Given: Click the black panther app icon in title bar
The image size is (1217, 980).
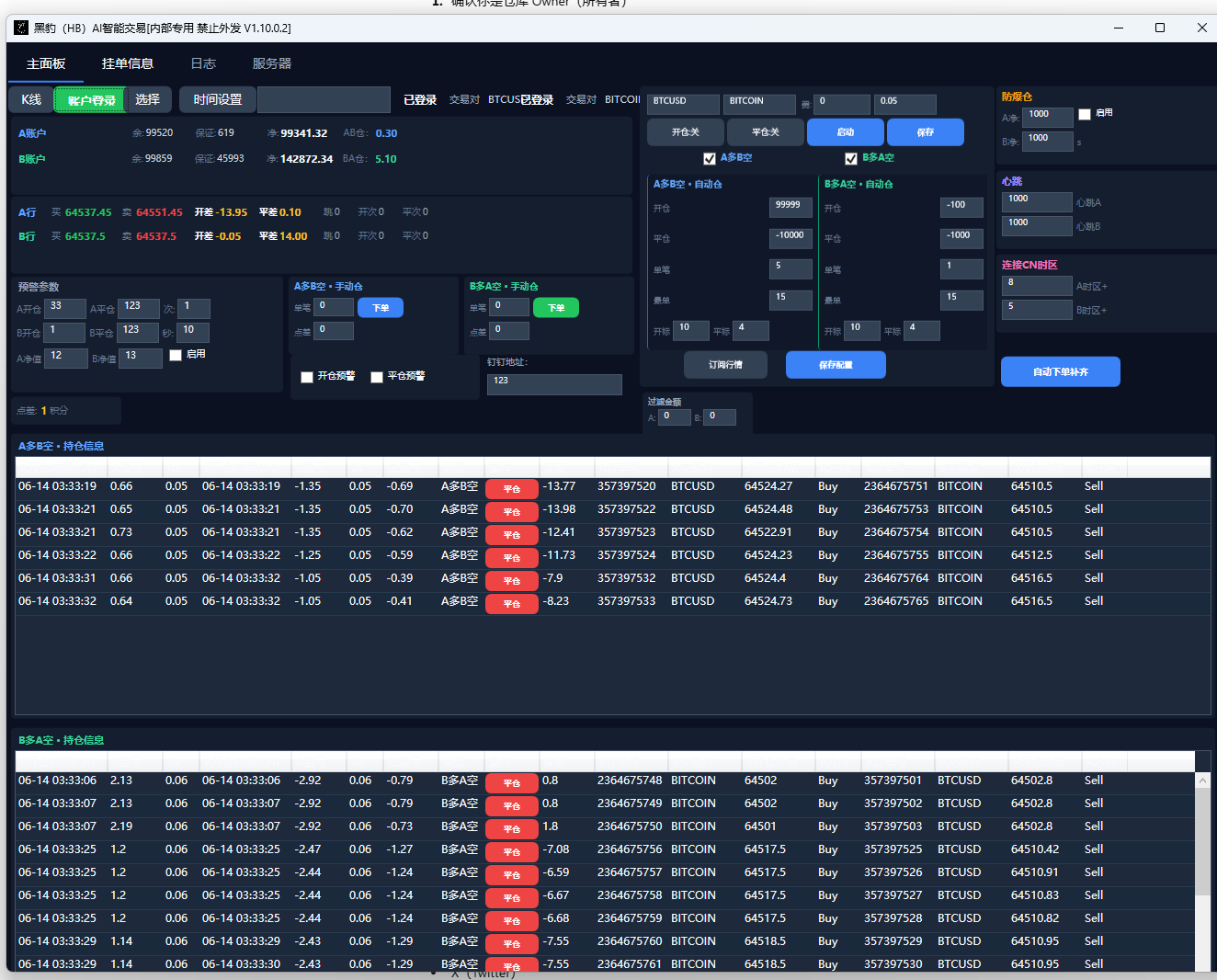Looking at the screenshot, I should click(x=21, y=28).
